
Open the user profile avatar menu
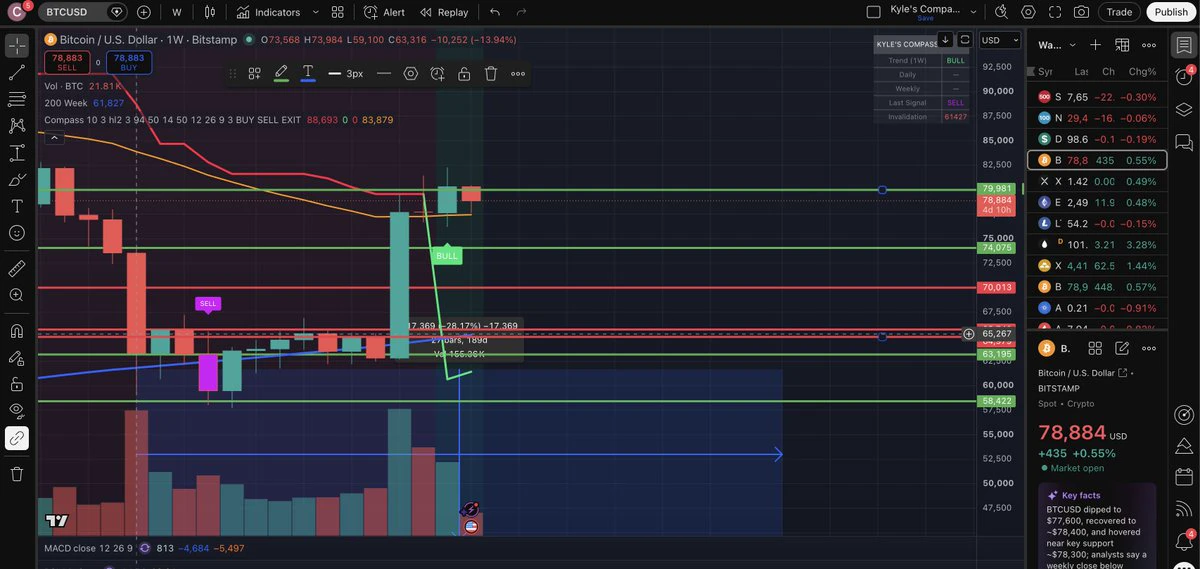(17, 12)
